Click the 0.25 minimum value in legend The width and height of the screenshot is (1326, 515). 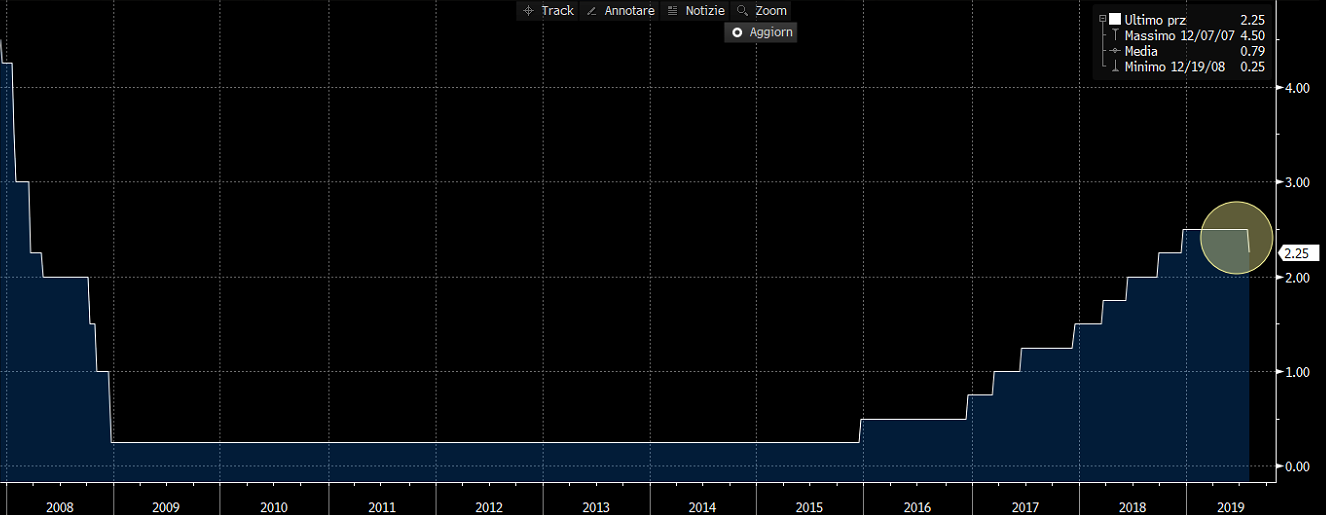click(x=1253, y=66)
